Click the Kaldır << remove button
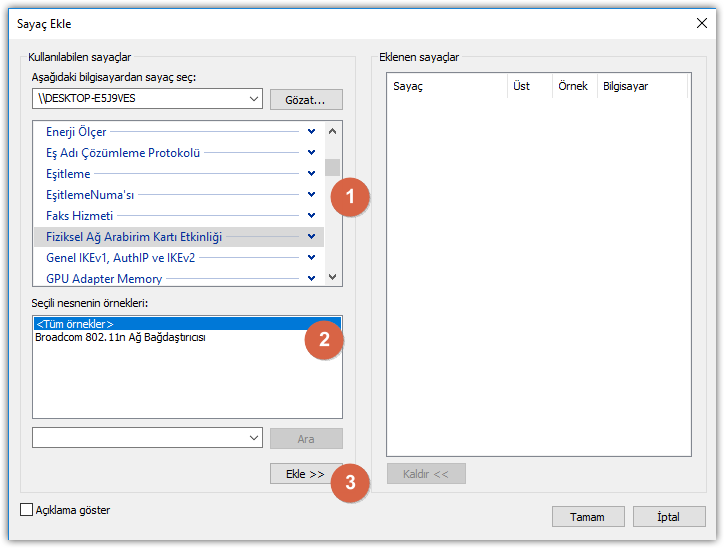This screenshot has width=724, height=548. pos(426,474)
